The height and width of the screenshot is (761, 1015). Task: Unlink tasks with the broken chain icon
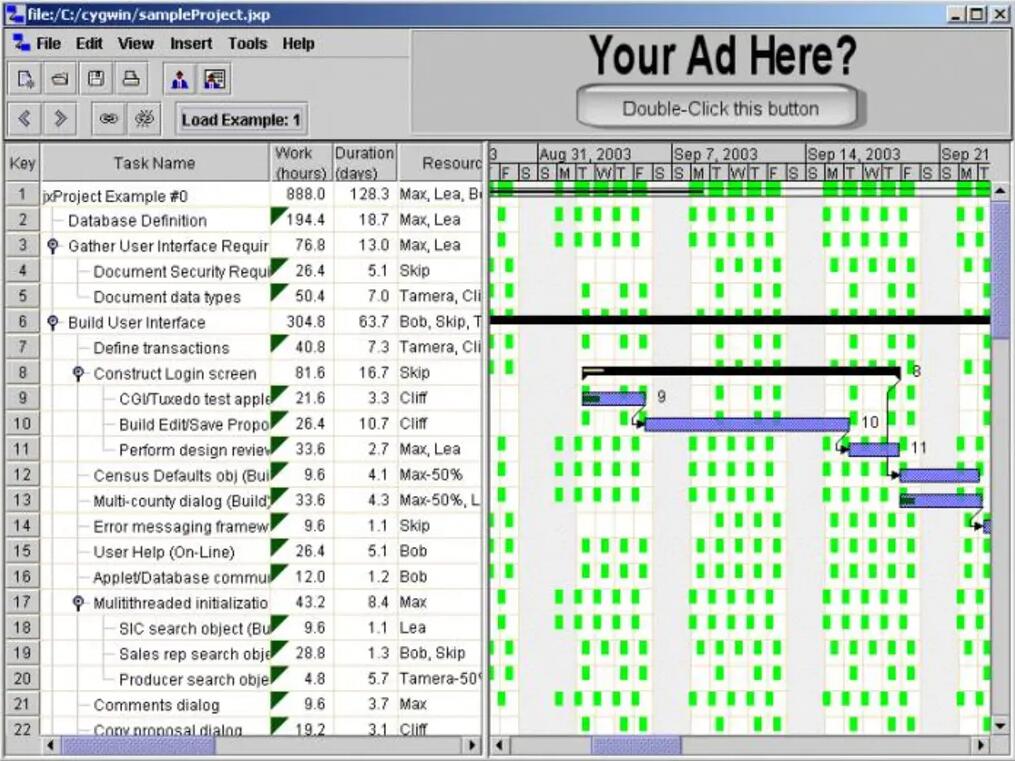(144, 119)
